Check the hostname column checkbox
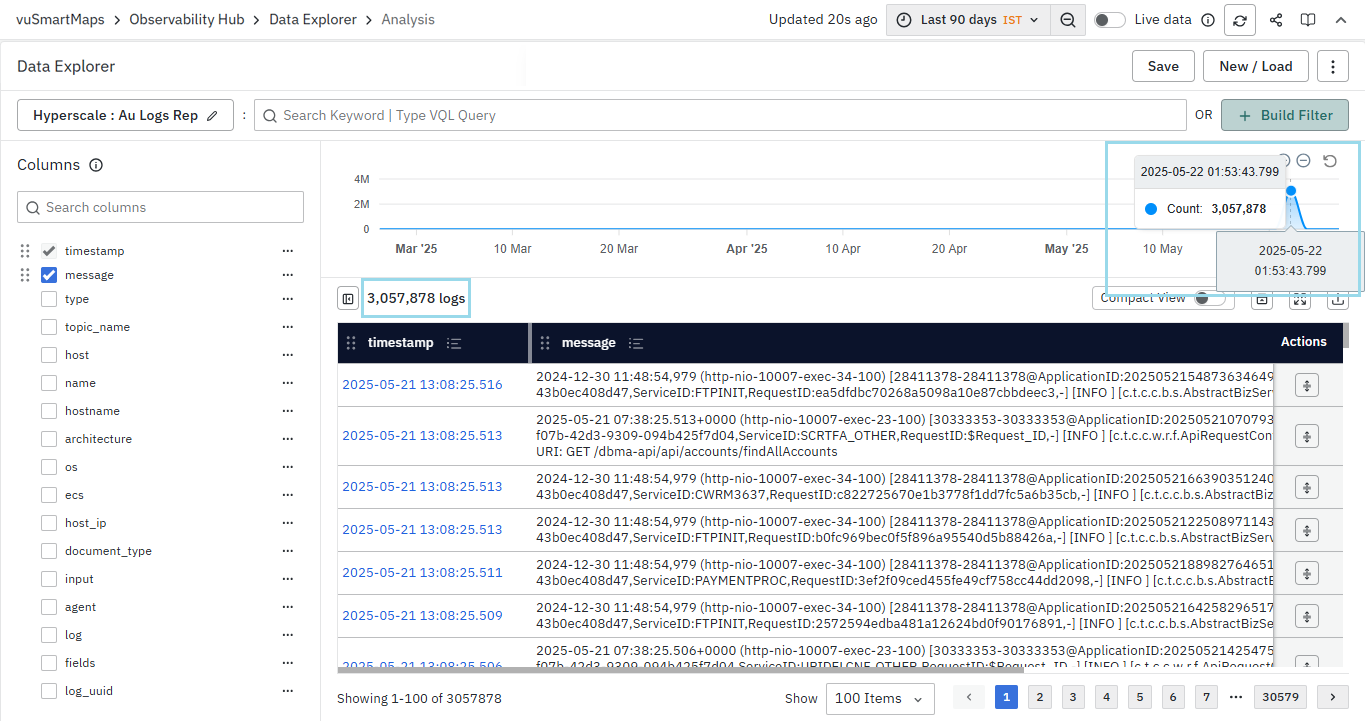 (x=49, y=411)
